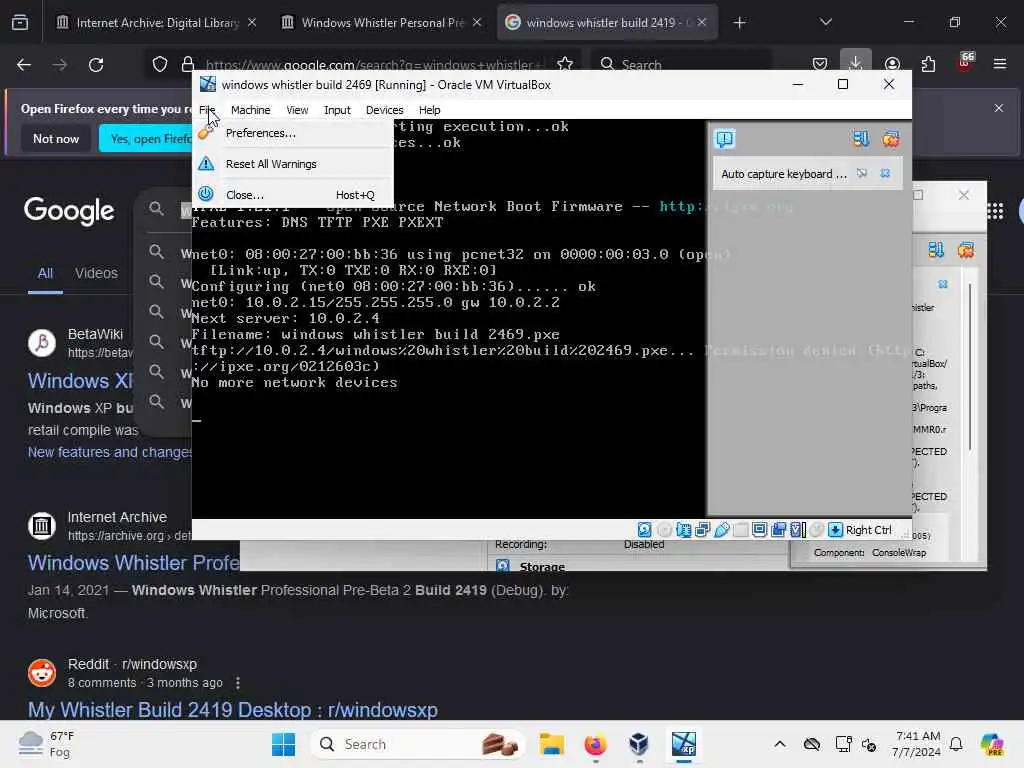
Task: Open Google apps grid icon
Action: [x=995, y=211]
